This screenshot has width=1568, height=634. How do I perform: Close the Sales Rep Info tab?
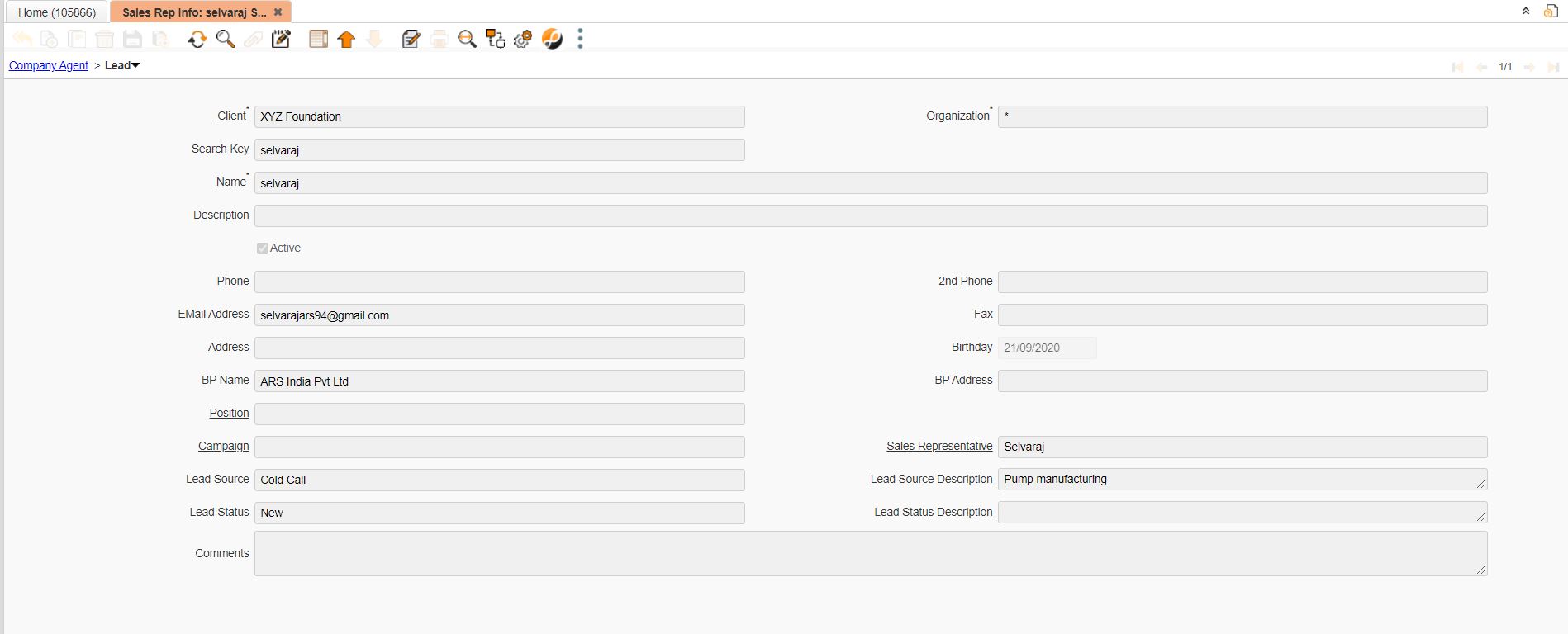click(278, 12)
